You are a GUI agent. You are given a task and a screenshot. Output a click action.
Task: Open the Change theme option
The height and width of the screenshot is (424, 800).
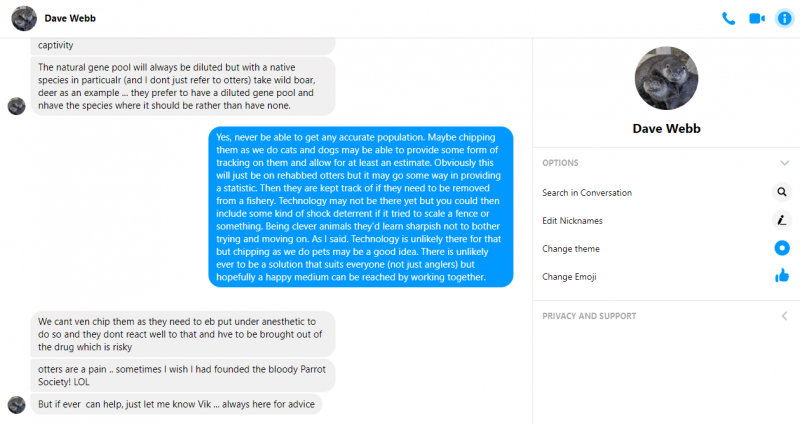click(x=571, y=248)
